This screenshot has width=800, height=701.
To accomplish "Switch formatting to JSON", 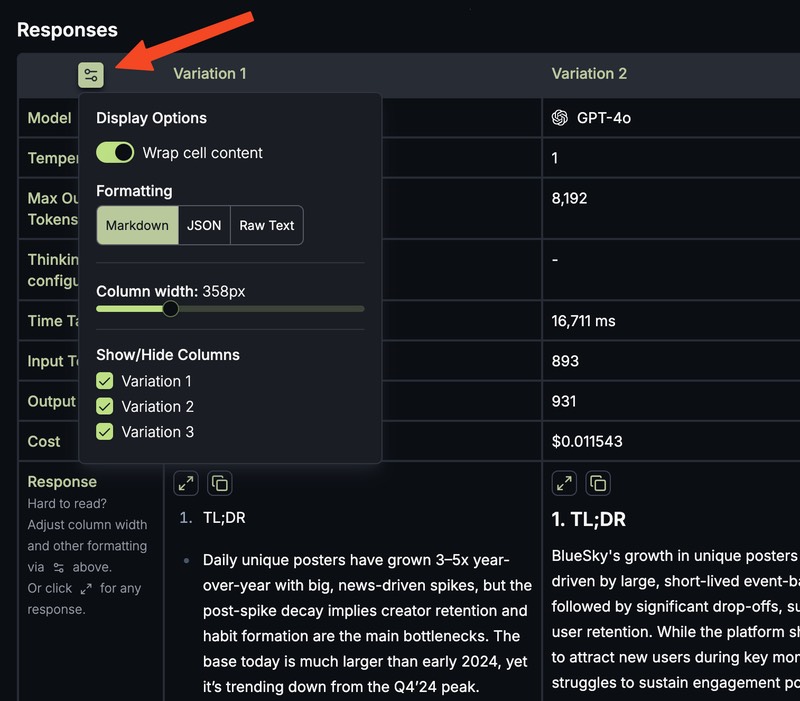I will (x=204, y=225).
